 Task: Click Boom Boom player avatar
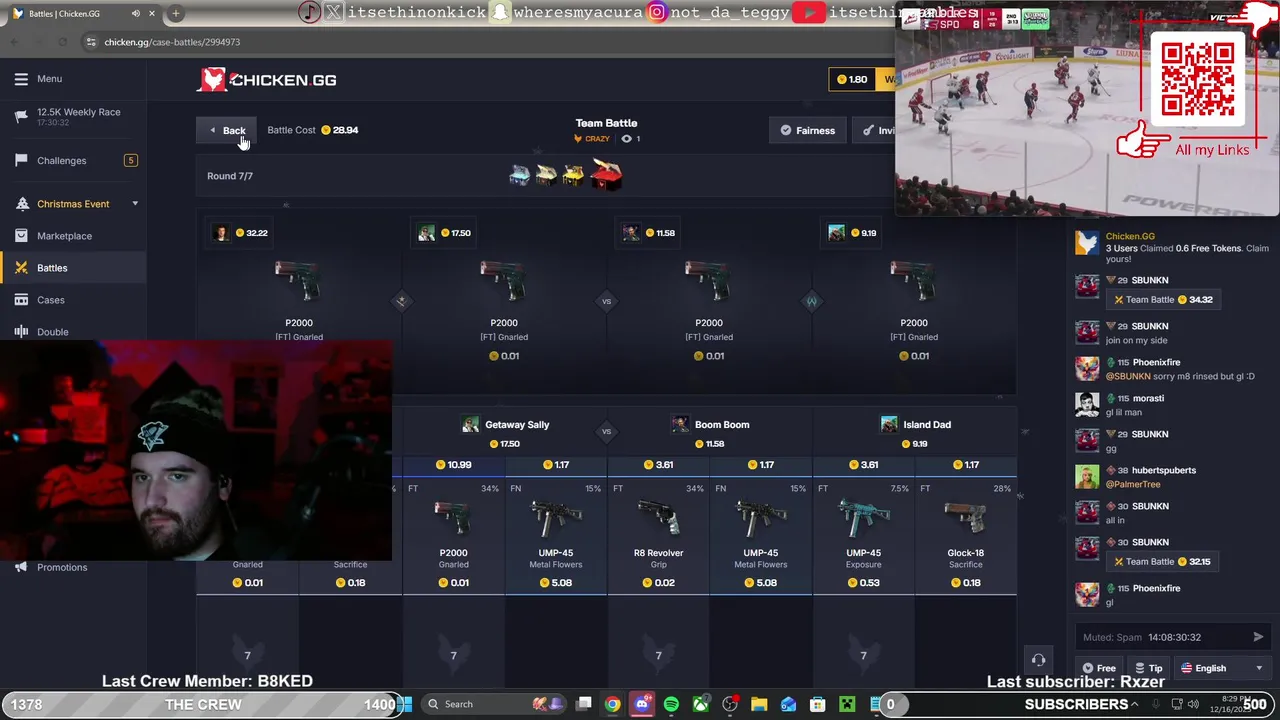coord(680,425)
